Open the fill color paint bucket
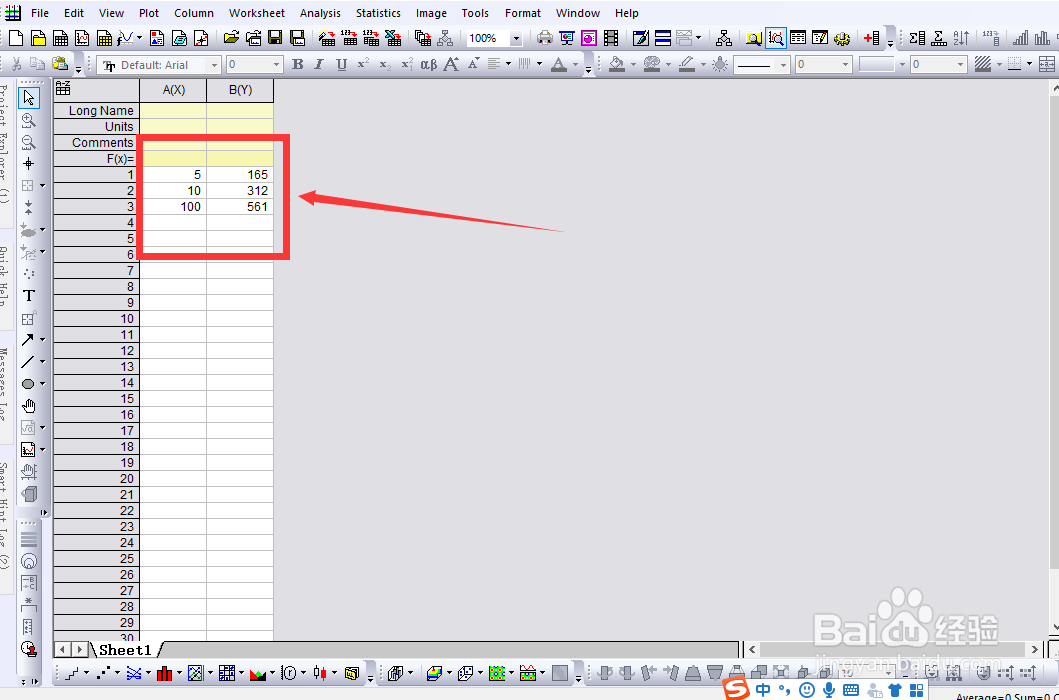 pyautogui.click(x=617, y=64)
